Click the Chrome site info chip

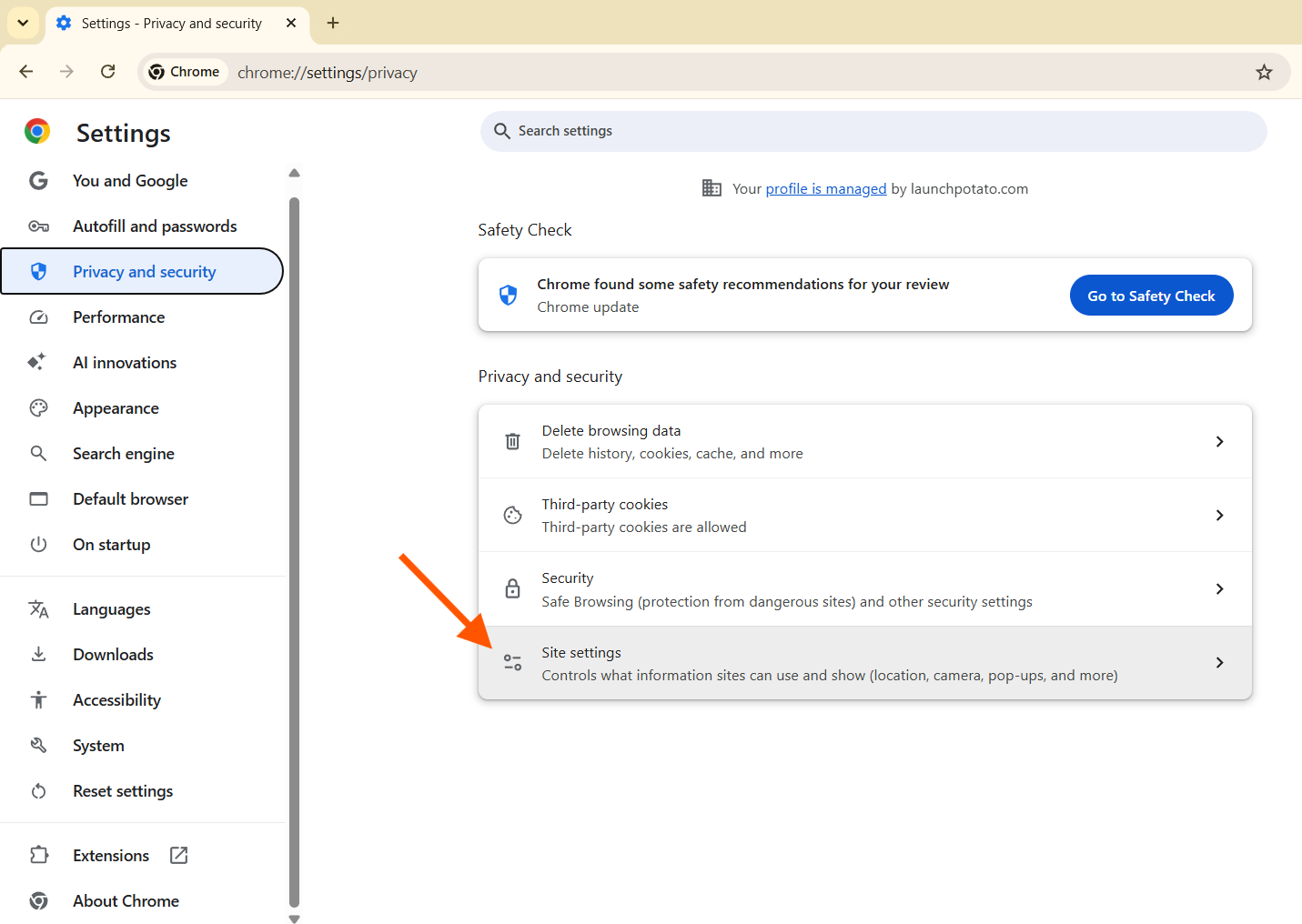point(184,72)
